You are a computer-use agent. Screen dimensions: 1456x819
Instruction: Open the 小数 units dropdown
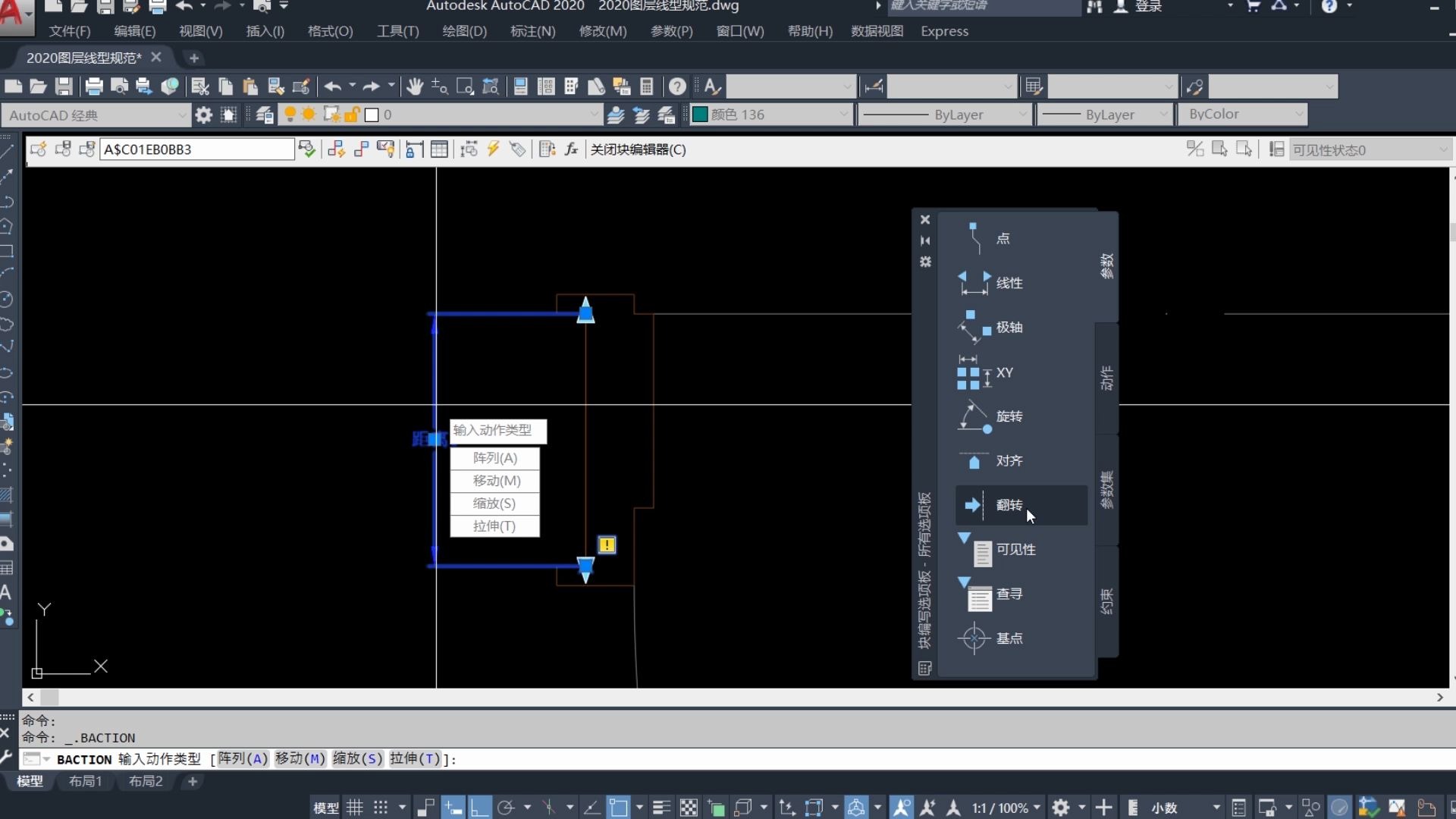tap(1185, 808)
